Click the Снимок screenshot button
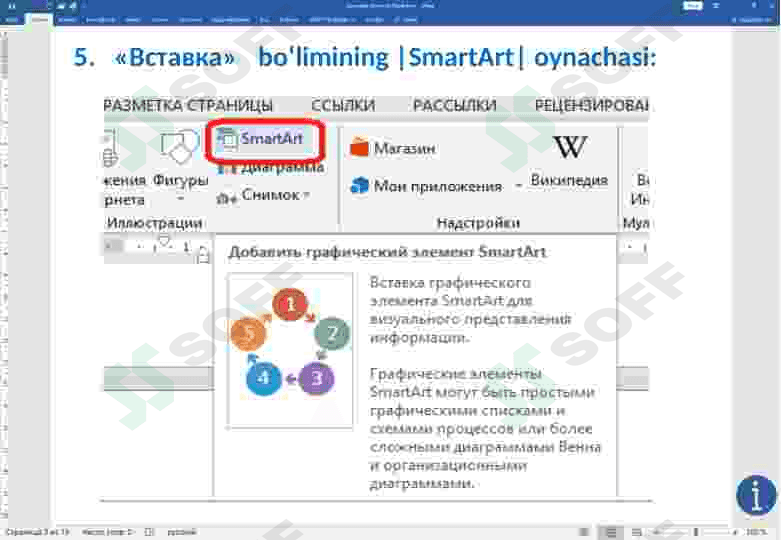Viewport: 781px width, 540px height. point(260,195)
